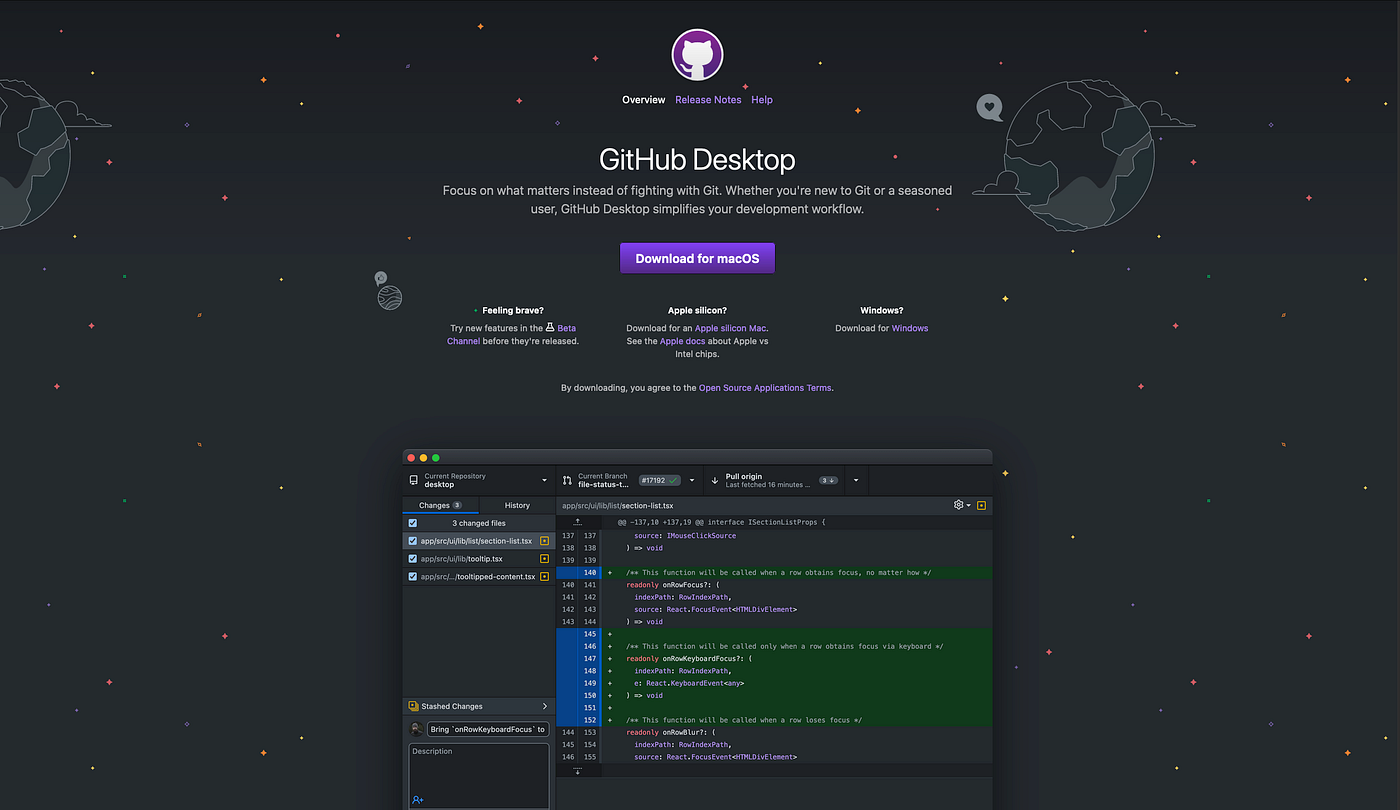
Task: Click the Current Repository icon
Action: pyautogui.click(x=414, y=480)
